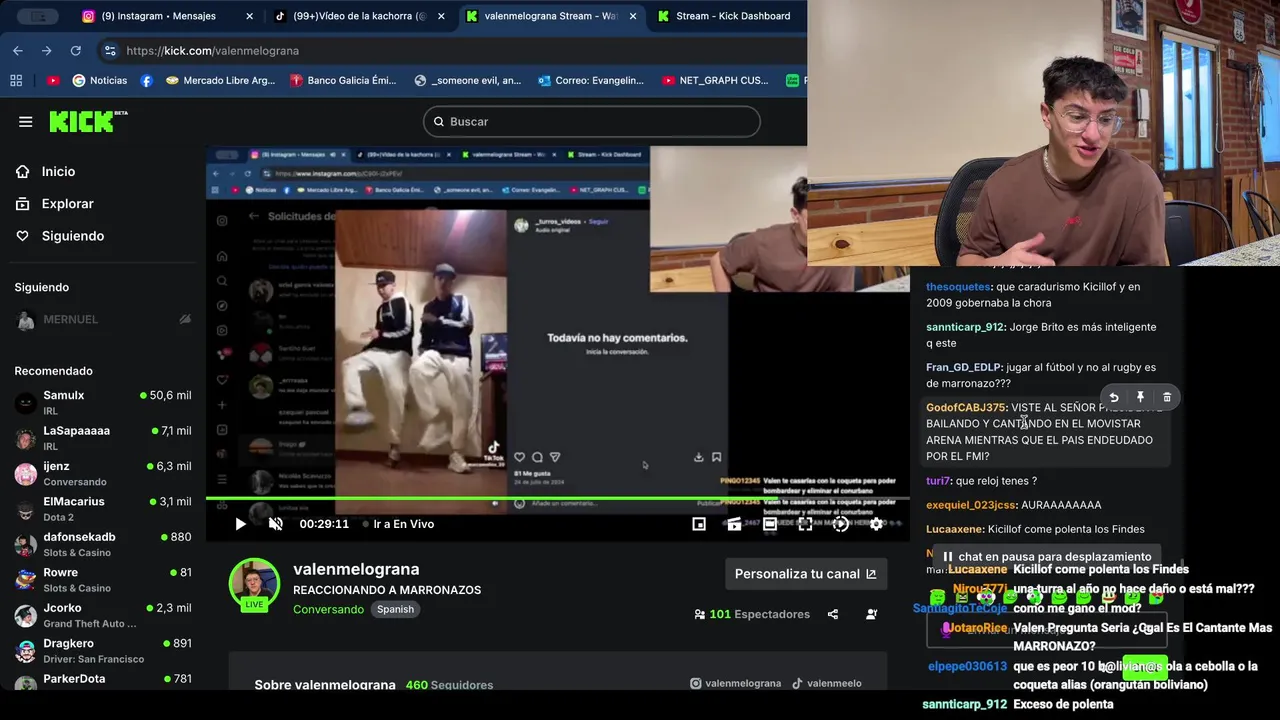Open the apps grid bookmark icon

click(16, 80)
